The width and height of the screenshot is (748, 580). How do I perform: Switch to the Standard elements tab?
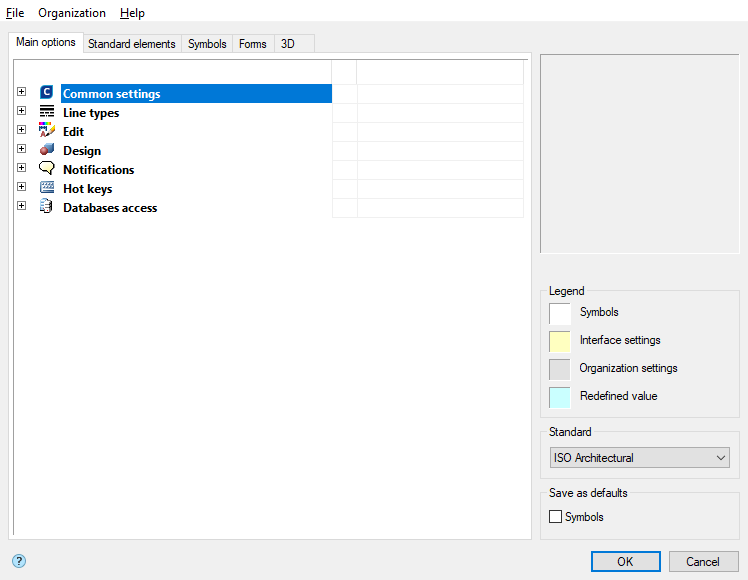132,44
